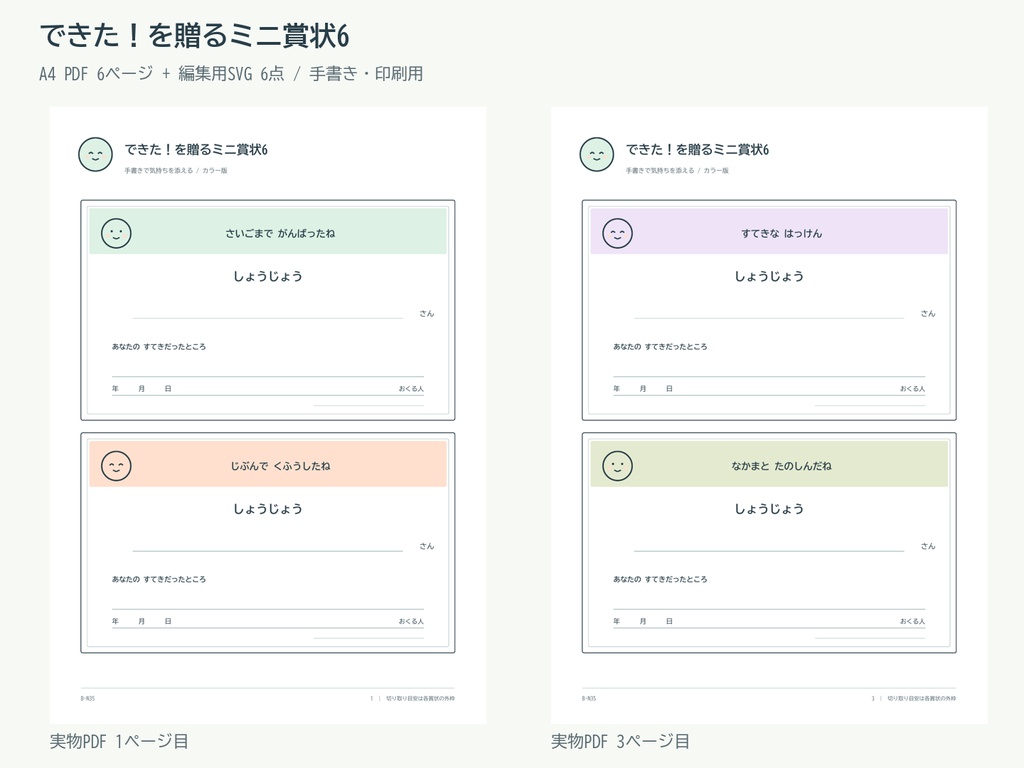Viewport: 1024px width, 768px height.
Task: Click 年 月 日 date row in たのしんだね certificate
Action: pos(643,621)
